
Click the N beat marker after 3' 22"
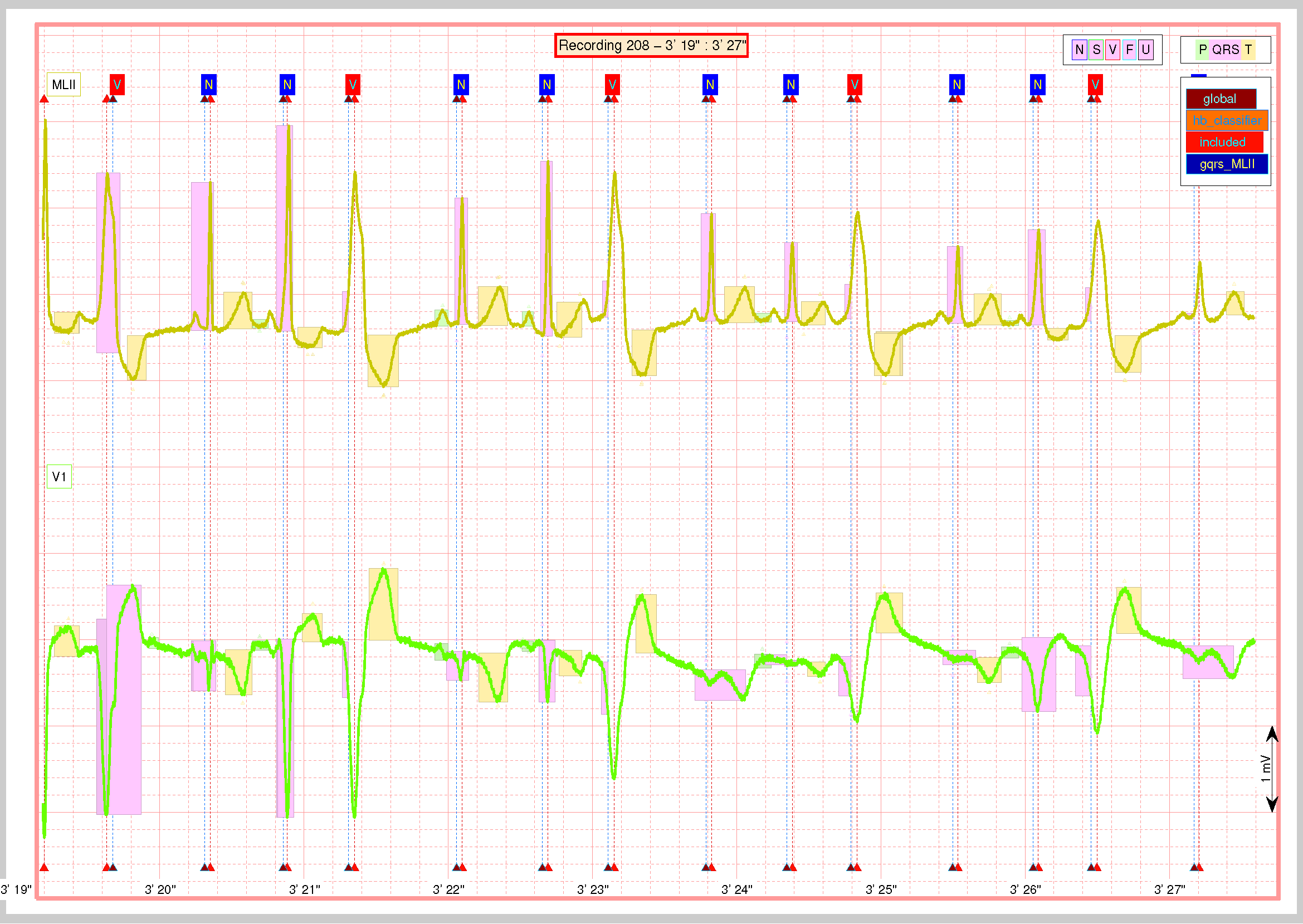(461, 85)
